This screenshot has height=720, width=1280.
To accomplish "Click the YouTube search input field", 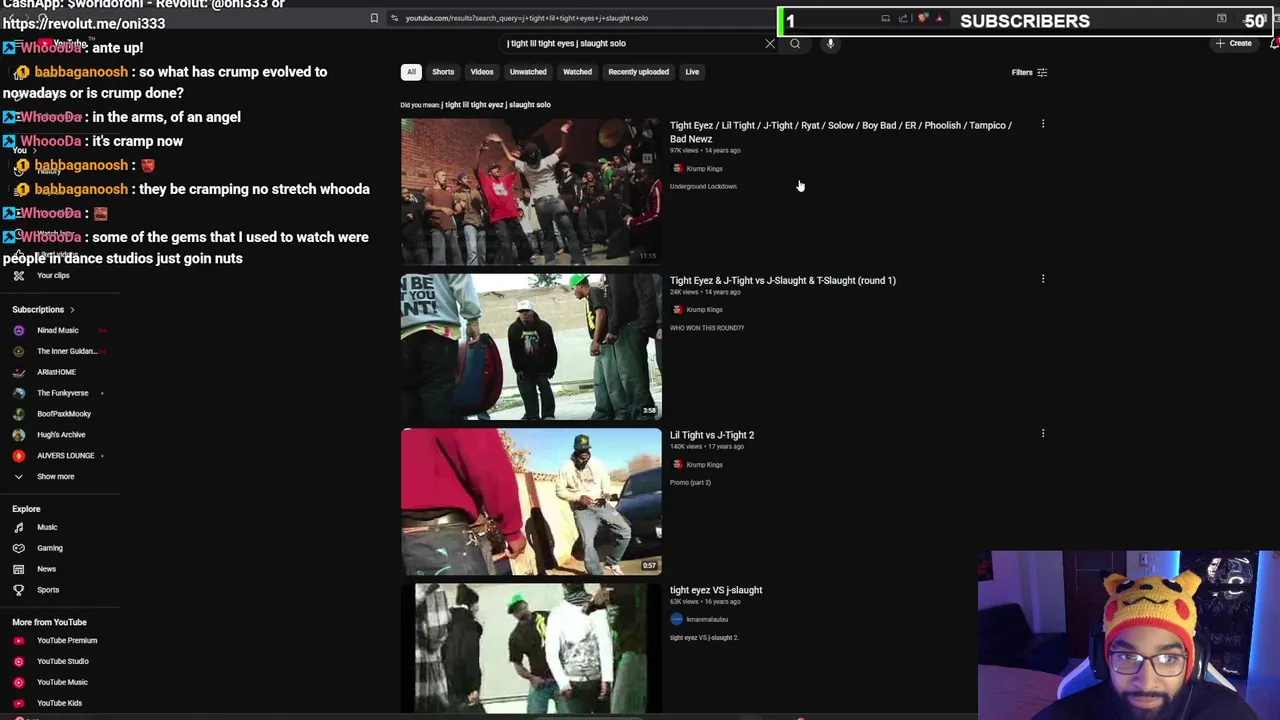I will pos(630,44).
